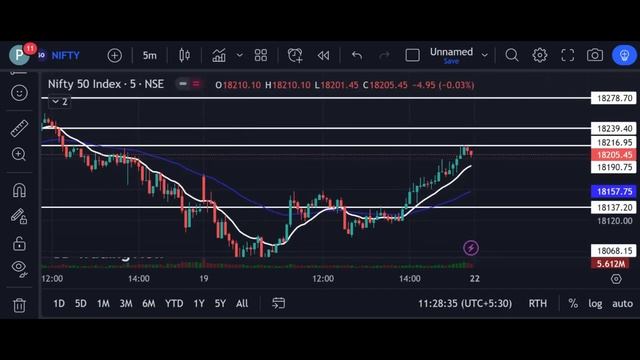This screenshot has height=360, width=640.
Task: Select the 18068.15 price level label
Action: click(x=613, y=251)
